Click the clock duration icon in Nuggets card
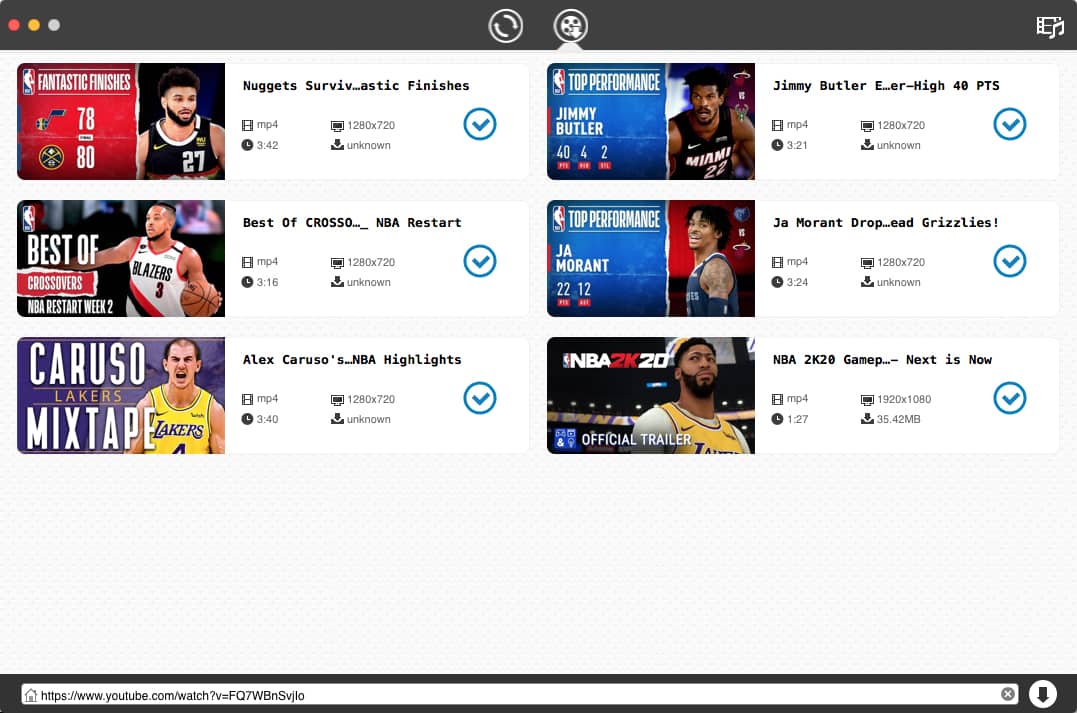This screenshot has width=1077, height=713. pyautogui.click(x=247, y=145)
